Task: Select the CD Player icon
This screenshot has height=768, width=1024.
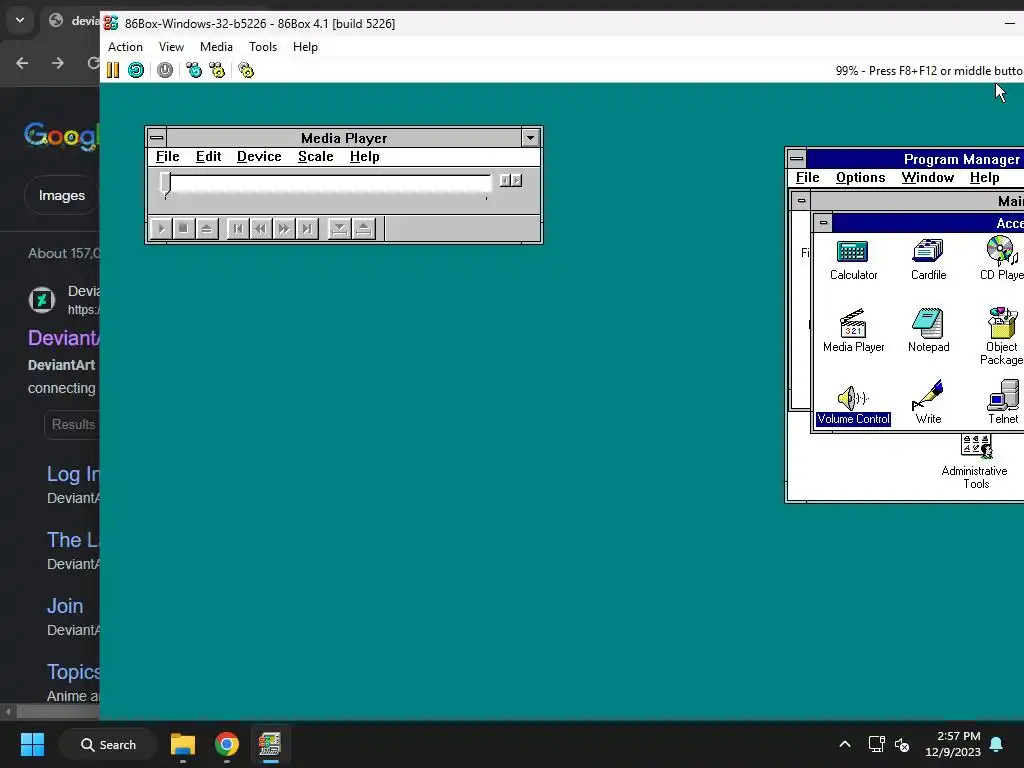Action: click(x=1001, y=258)
